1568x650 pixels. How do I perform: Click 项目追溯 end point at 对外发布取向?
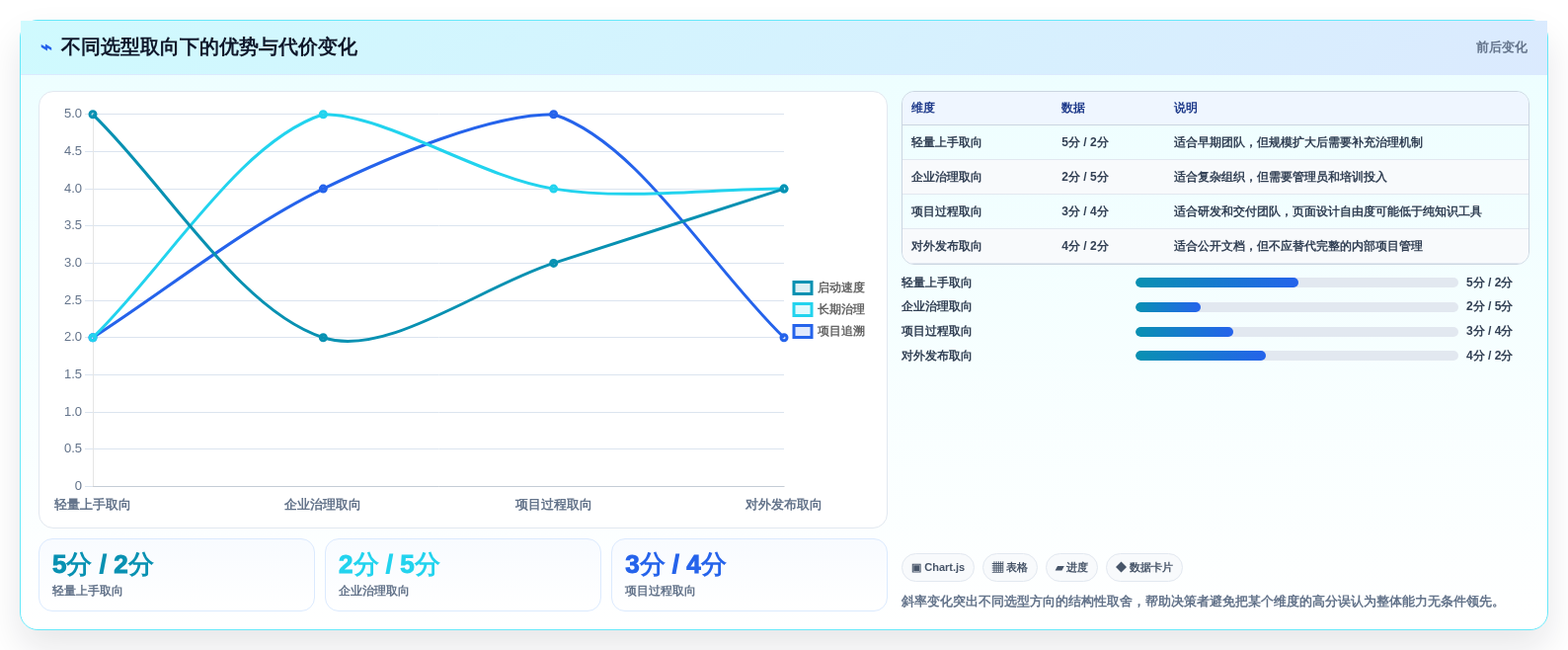coord(784,338)
